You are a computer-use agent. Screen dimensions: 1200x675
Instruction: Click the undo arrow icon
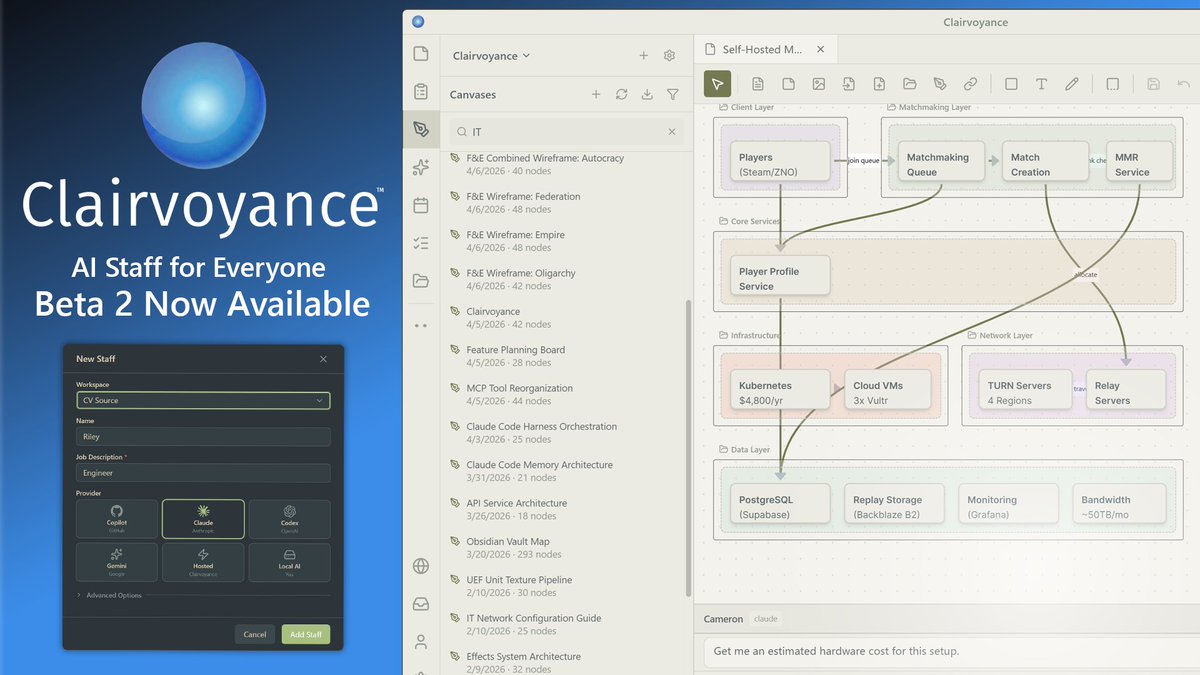1184,84
